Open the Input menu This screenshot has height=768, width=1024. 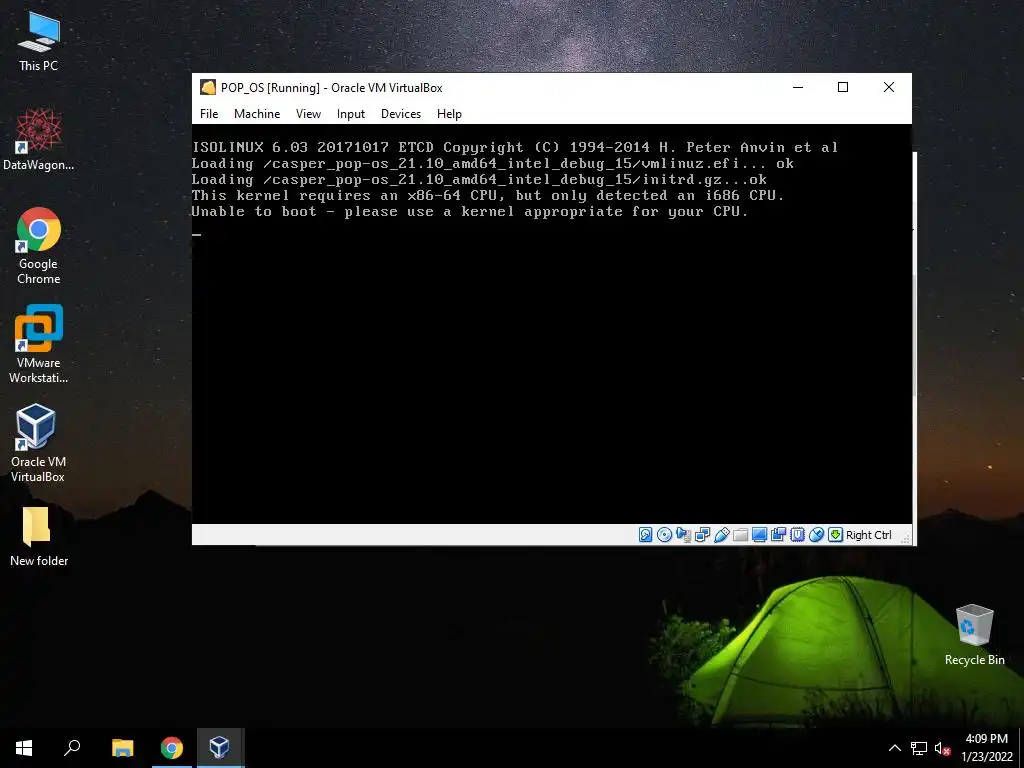[x=351, y=114]
